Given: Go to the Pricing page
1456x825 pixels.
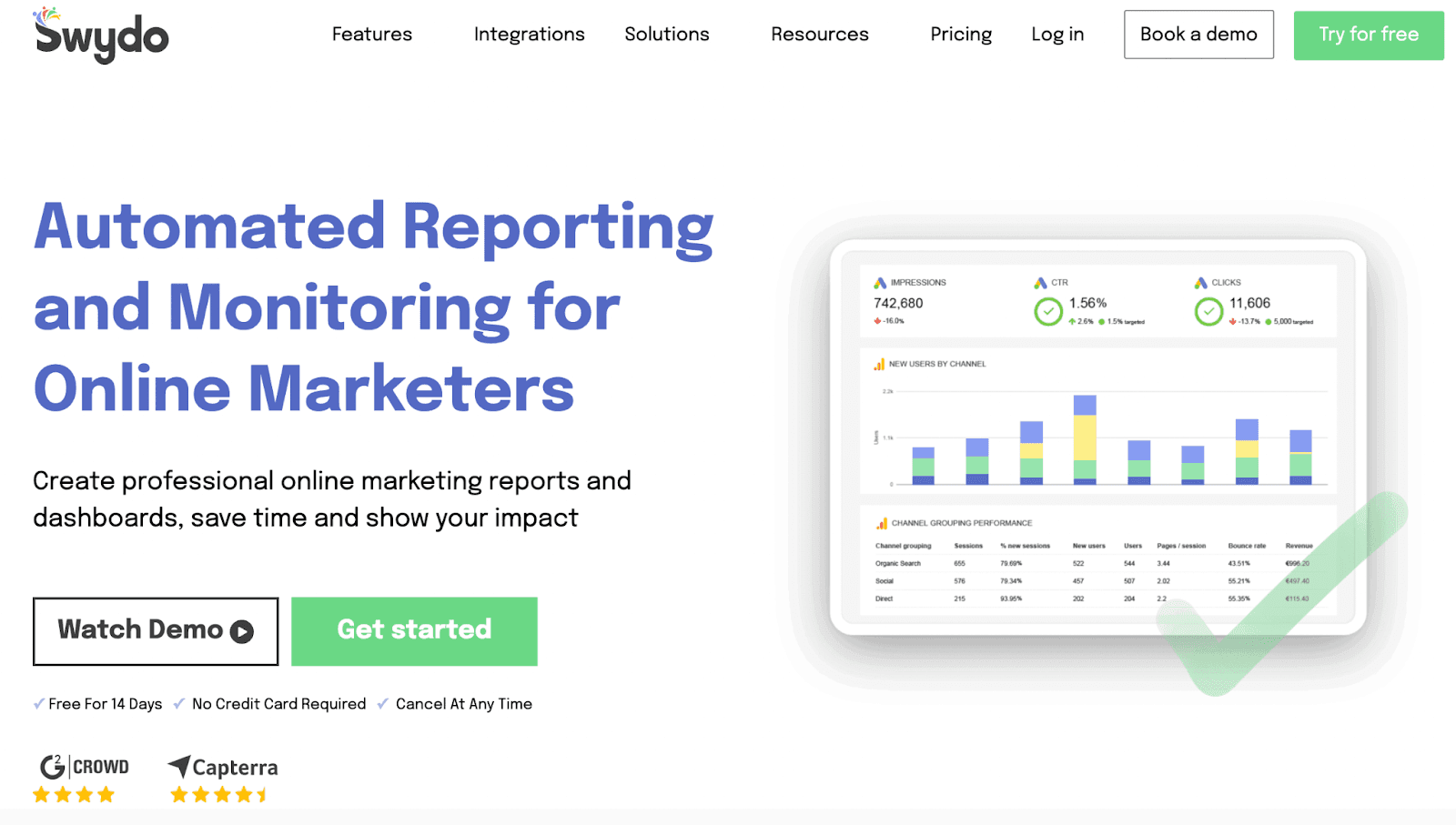Looking at the screenshot, I should (x=961, y=35).
